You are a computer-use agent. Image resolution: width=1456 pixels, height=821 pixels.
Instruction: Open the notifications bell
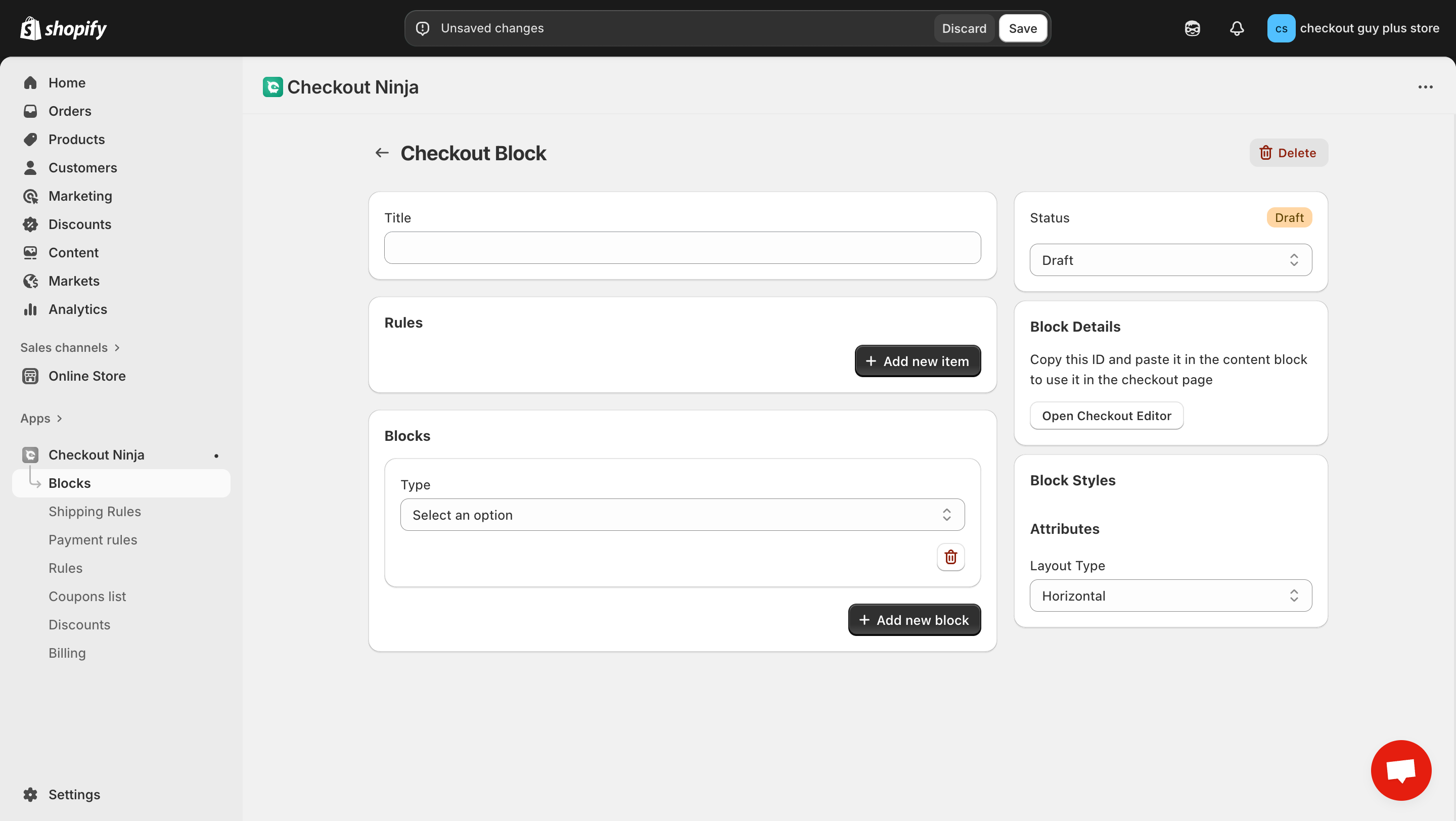click(x=1237, y=28)
